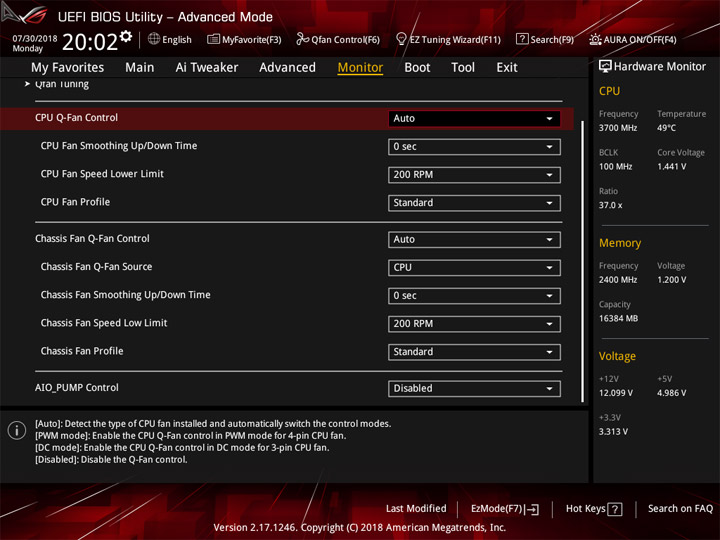Open AIO_PUMP Control dropdown

(x=474, y=388)
